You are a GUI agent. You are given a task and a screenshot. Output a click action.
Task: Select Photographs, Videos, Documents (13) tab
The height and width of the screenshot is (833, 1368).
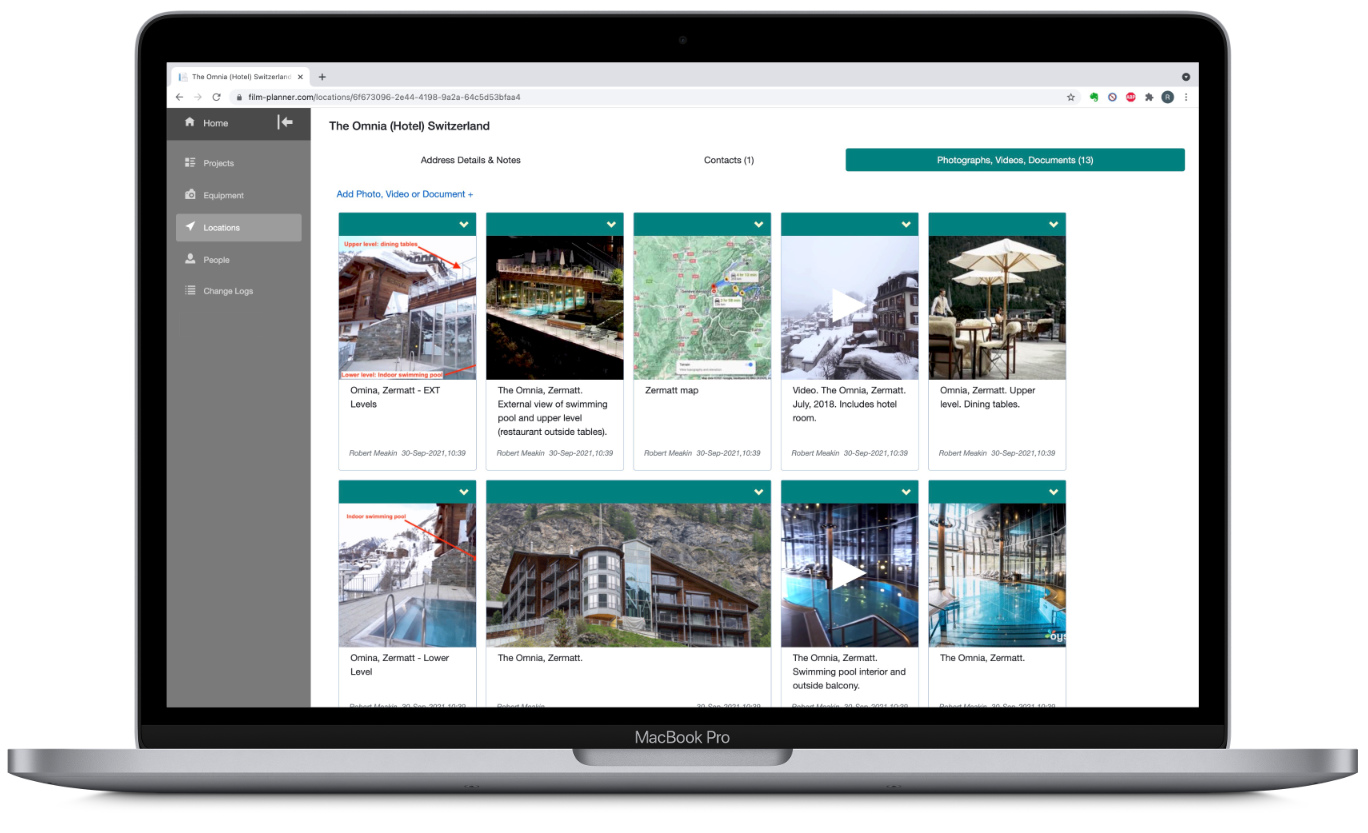tap(1015, 160)
